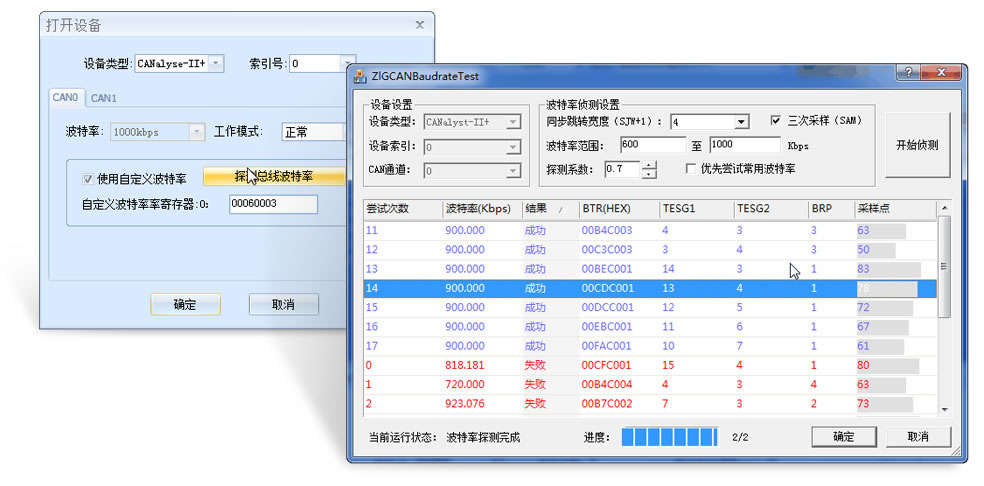Screen dimensions: 984x486
Task: Decrease 探测系数 with down stepper arrow
Action: (650, 173)
